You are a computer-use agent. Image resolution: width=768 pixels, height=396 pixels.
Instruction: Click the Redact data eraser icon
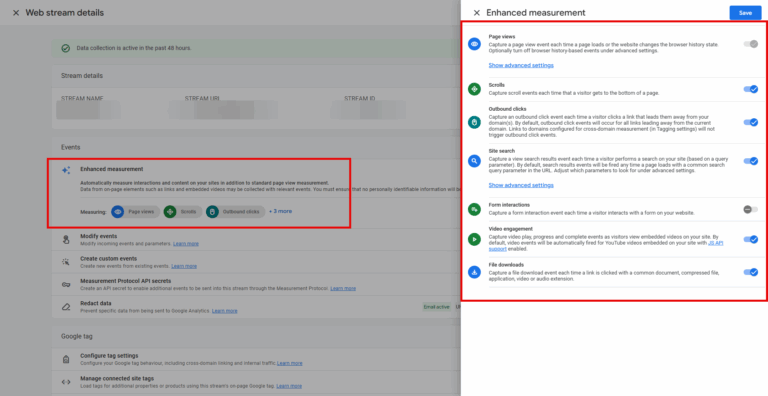tap(66, 307)
